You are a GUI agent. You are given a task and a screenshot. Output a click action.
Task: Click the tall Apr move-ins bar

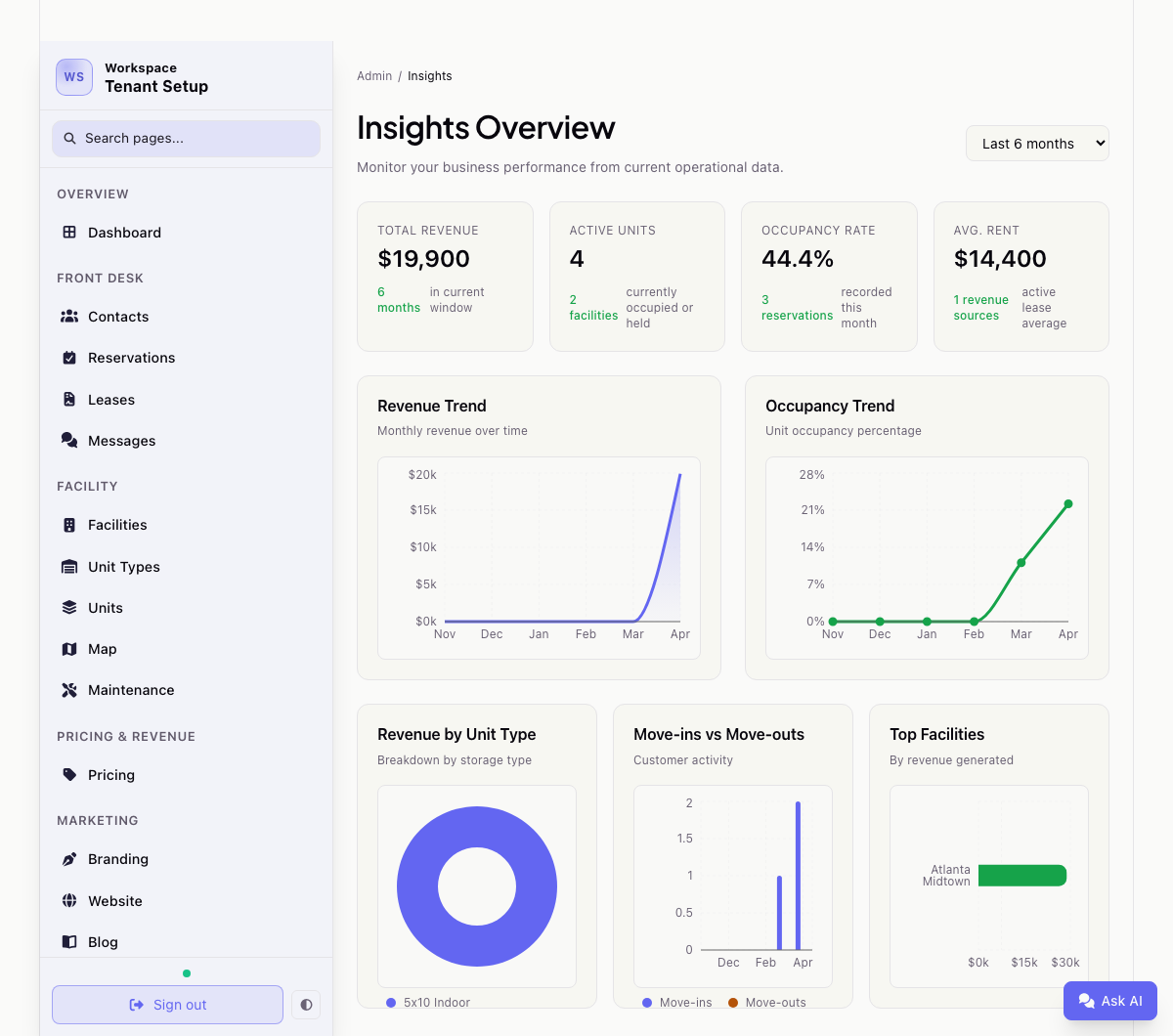tap(799, 876)
